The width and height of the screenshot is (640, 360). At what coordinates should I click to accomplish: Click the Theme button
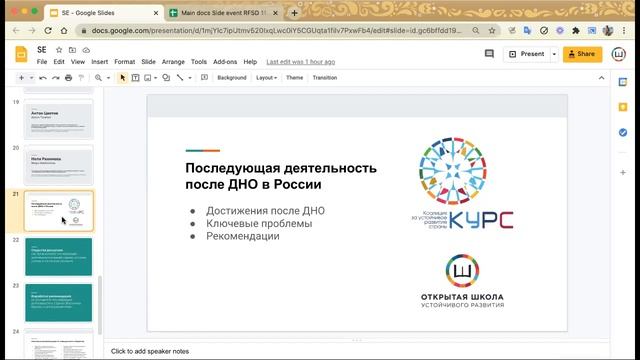tap(294, 78)
